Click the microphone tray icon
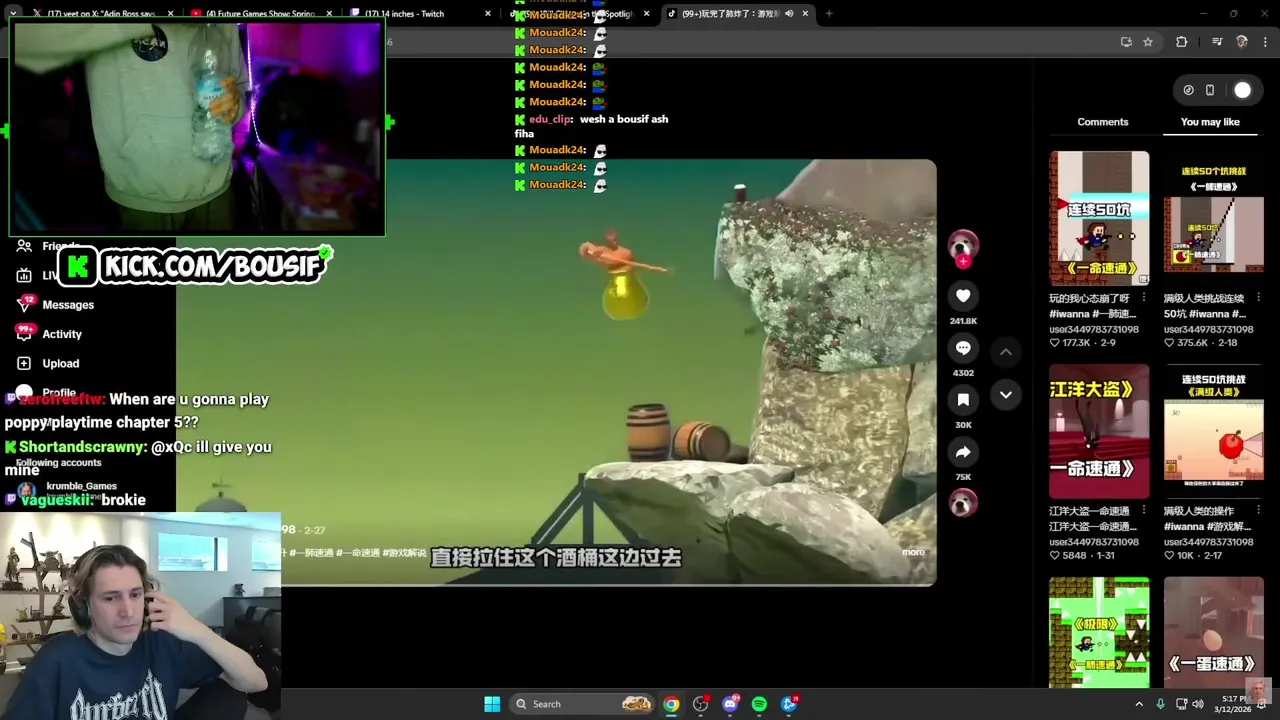This screenshot has width=1280, height=720. point(1160,704)
